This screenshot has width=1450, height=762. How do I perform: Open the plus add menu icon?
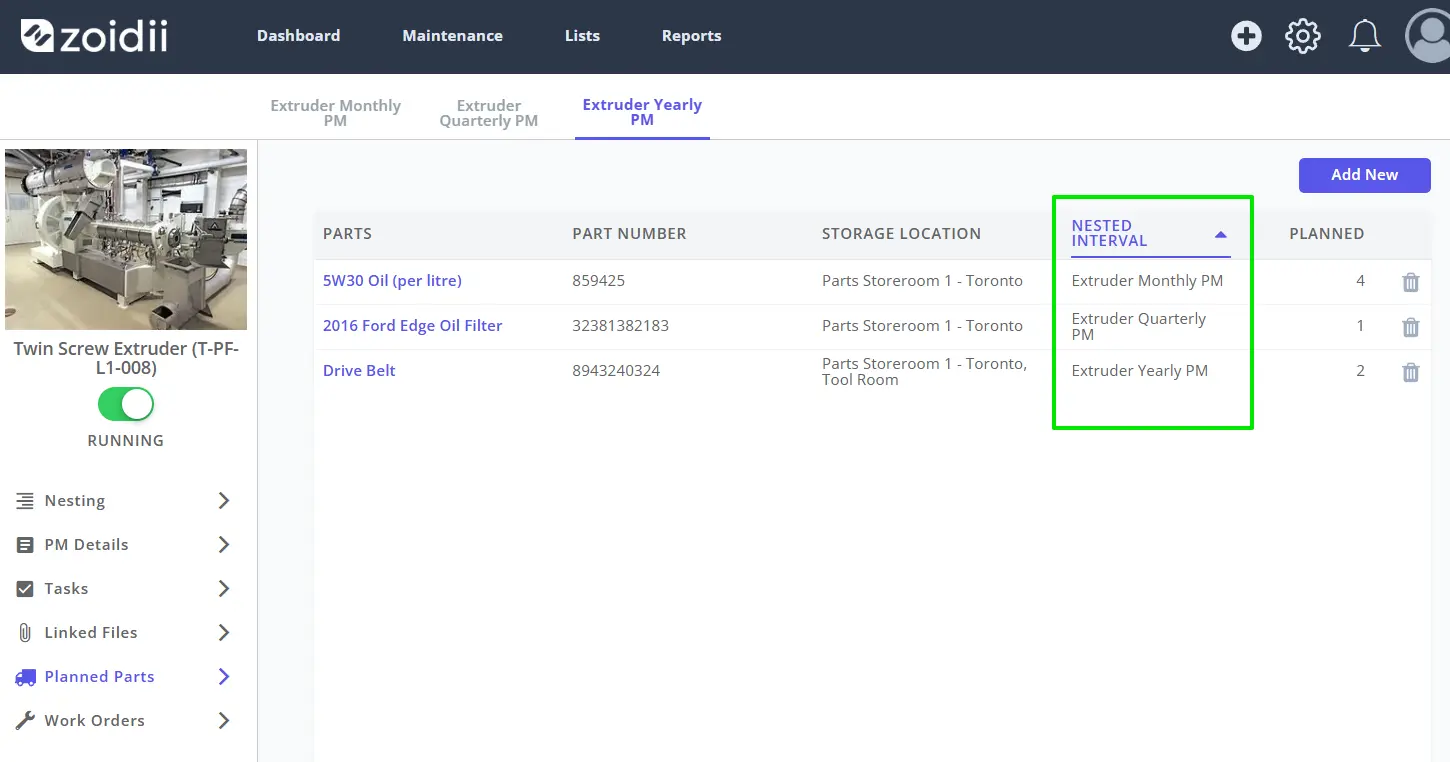(1246, 37)
